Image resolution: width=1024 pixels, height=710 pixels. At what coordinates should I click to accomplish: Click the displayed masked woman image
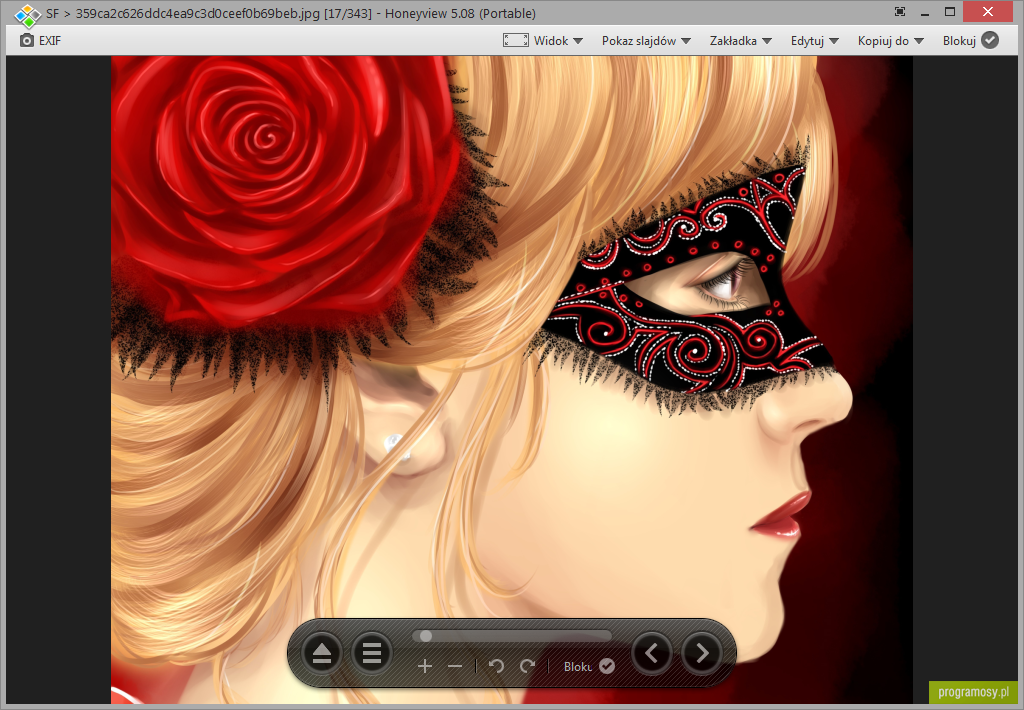coord(512,379)
